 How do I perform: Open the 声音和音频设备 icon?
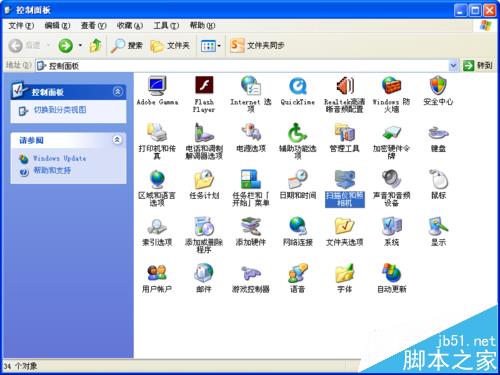pyautogui.click(x=391, y=179)
